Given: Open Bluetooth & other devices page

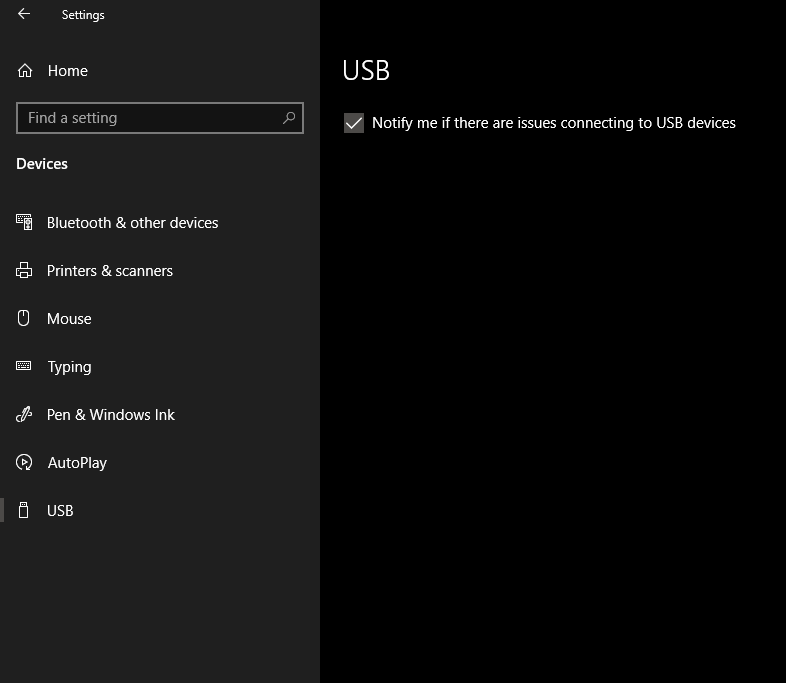Looking at the screenshot, I should (132, 222).
